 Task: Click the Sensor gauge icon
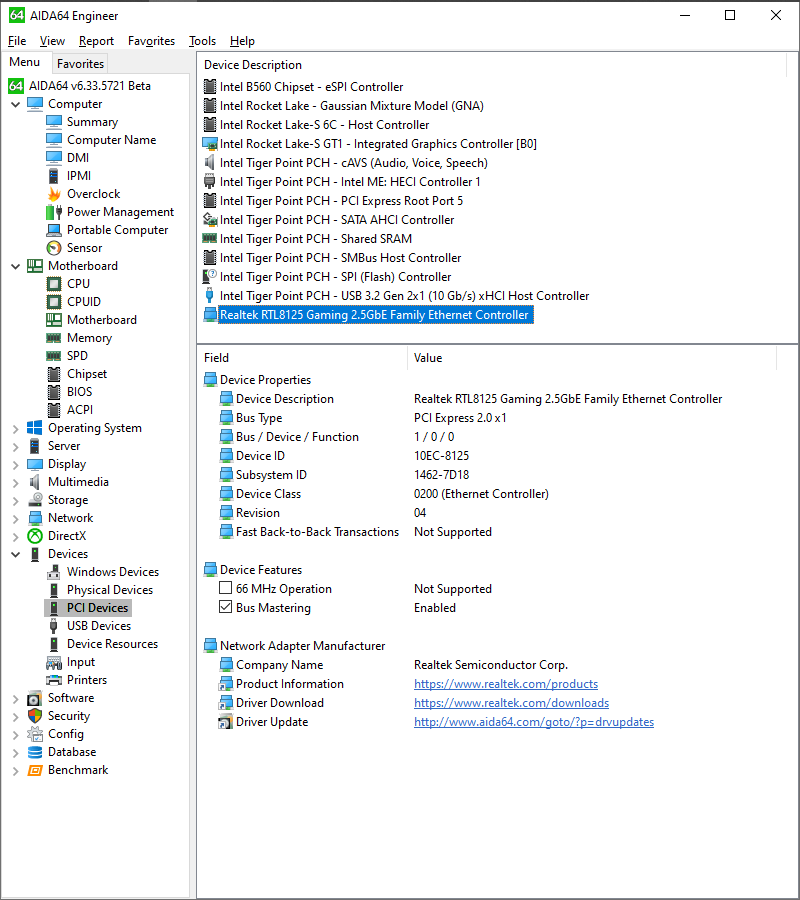click(x=54, y=248)
